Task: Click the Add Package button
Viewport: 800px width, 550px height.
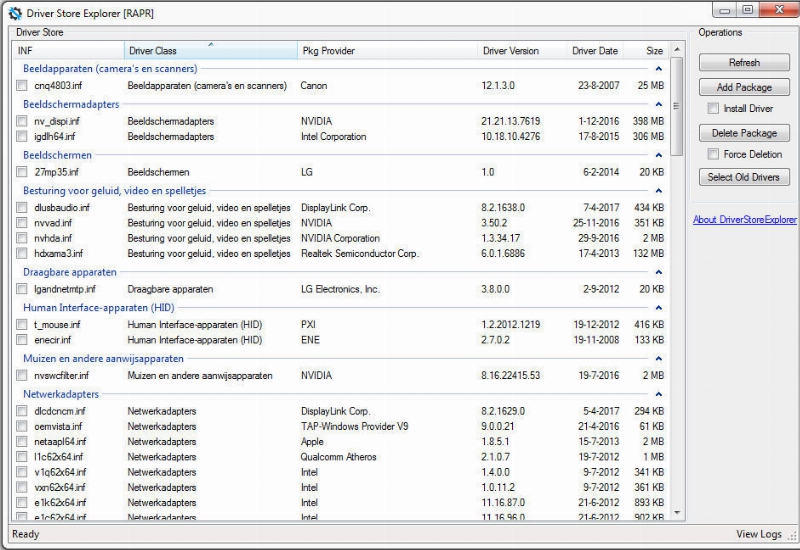Action: (x=744, y=87)
